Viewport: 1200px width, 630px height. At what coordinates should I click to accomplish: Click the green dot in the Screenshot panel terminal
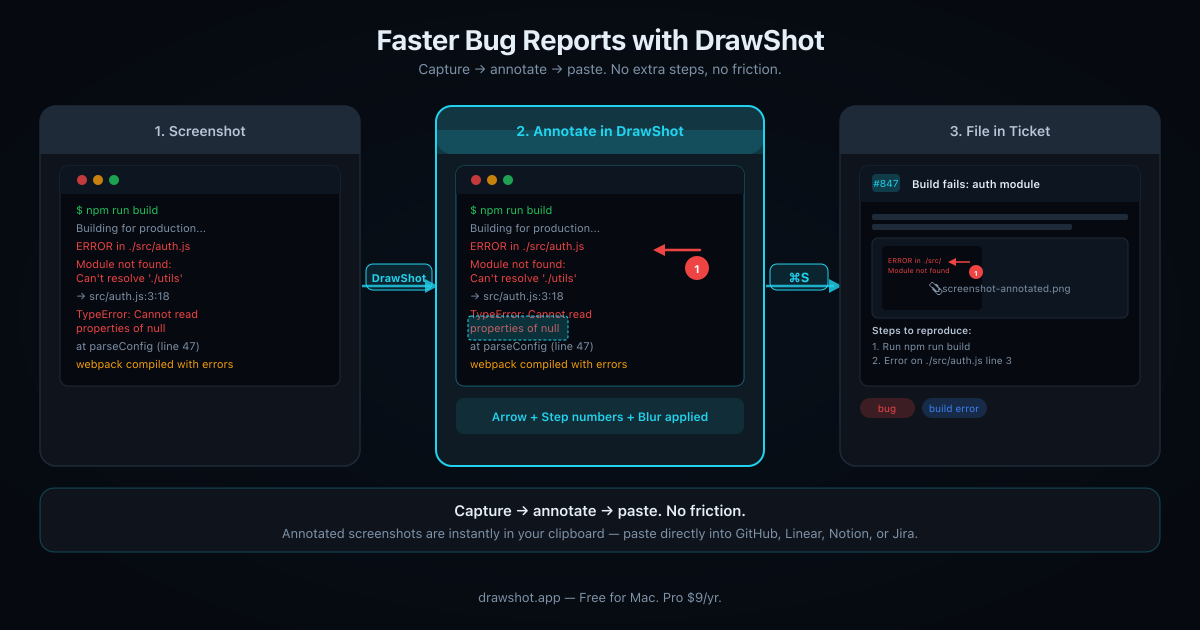click(x=114, y=180)
